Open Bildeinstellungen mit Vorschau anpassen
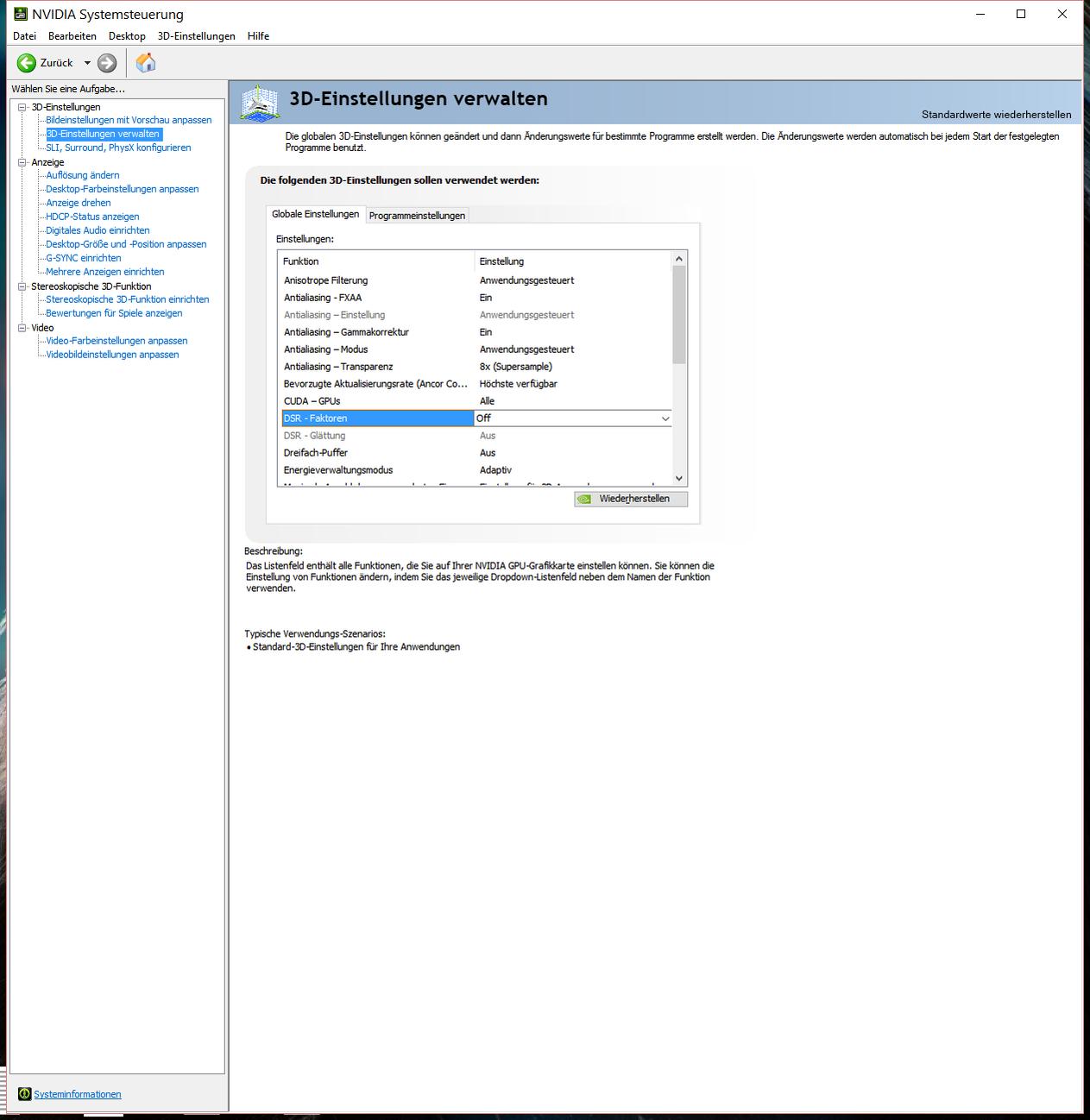 (129, 120)
